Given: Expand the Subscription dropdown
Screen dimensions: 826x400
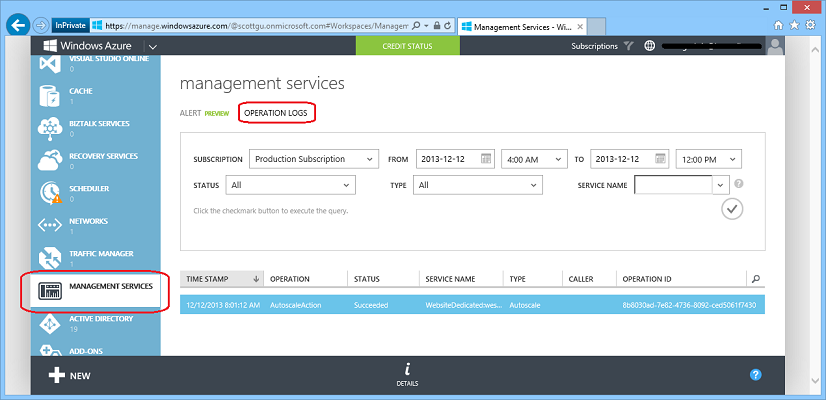Looking at the screenshot, I should click(x=313, y=159).
